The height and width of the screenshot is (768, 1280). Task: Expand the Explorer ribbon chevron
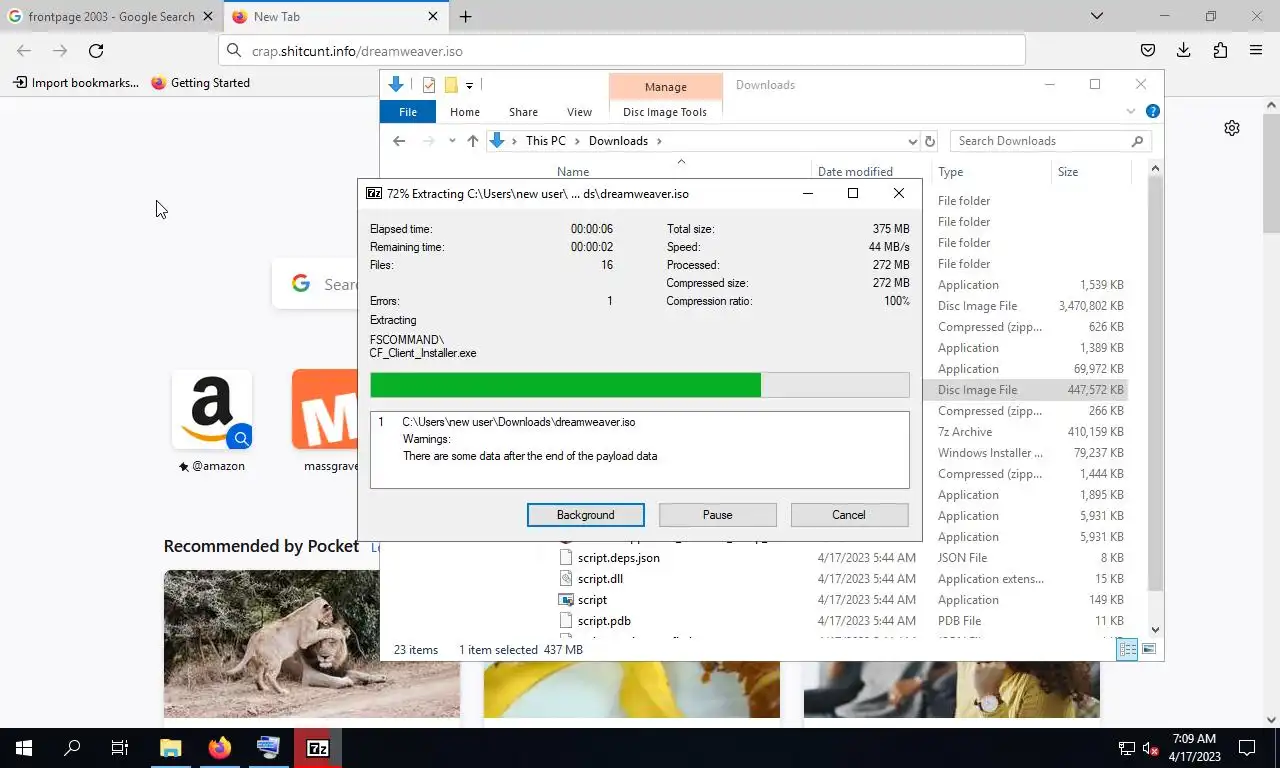tap(1131, 111)
